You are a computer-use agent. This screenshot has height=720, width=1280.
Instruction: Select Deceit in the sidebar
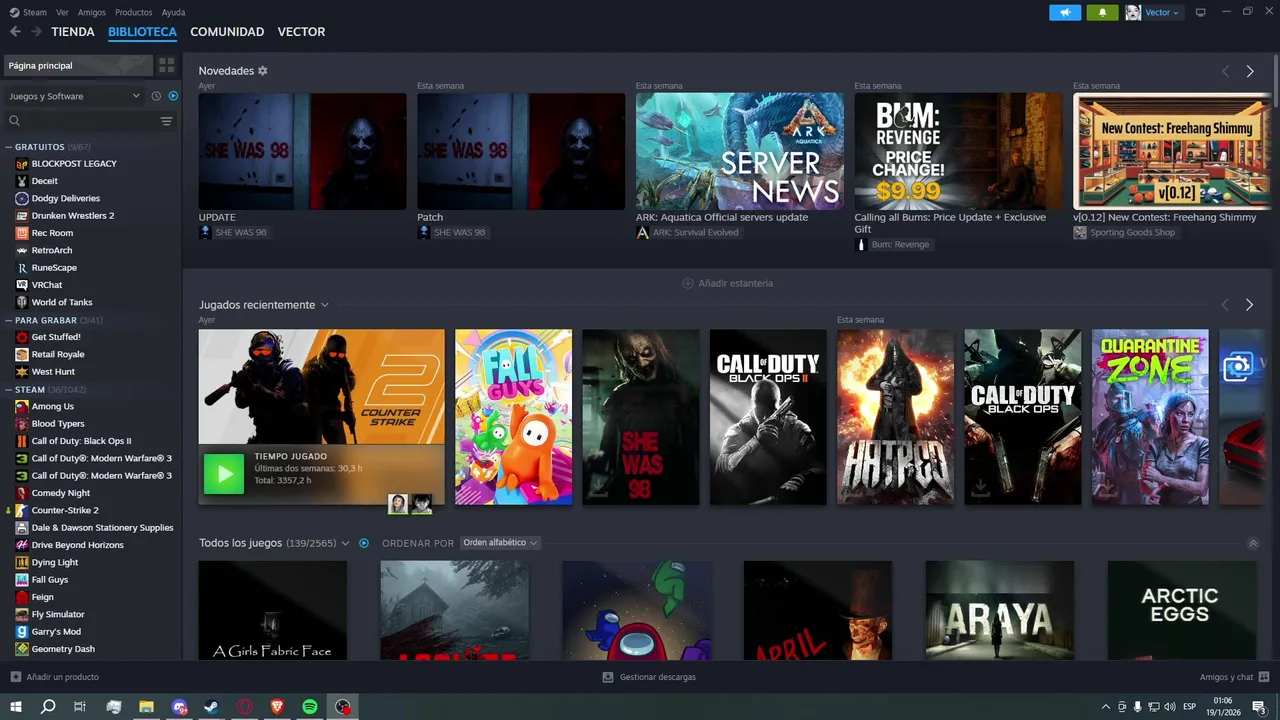point(44,181)
